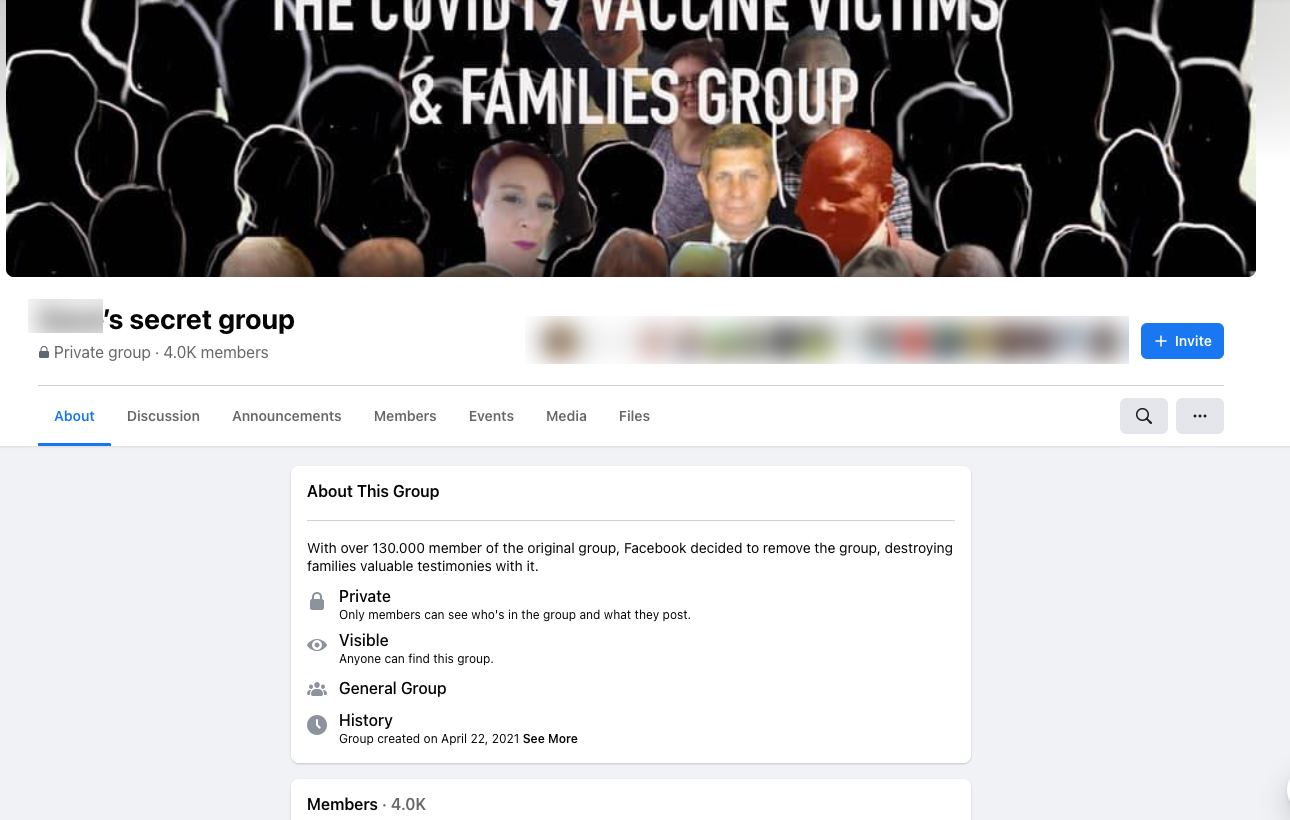Go to the Members tab
The height and width of the screenshot is (820, 1290).
coord(405,416)
